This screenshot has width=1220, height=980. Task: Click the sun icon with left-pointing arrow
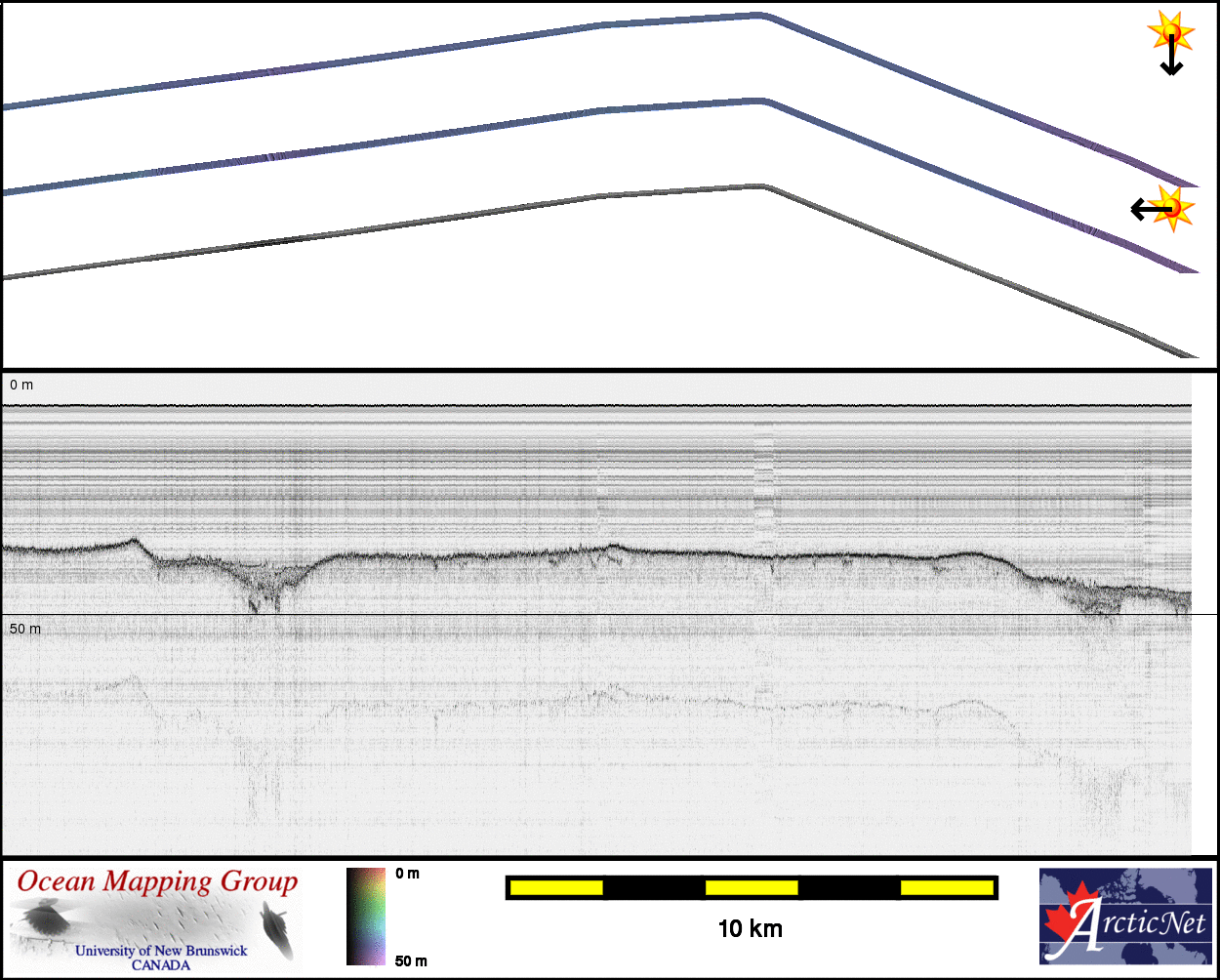coord(1163,208)
